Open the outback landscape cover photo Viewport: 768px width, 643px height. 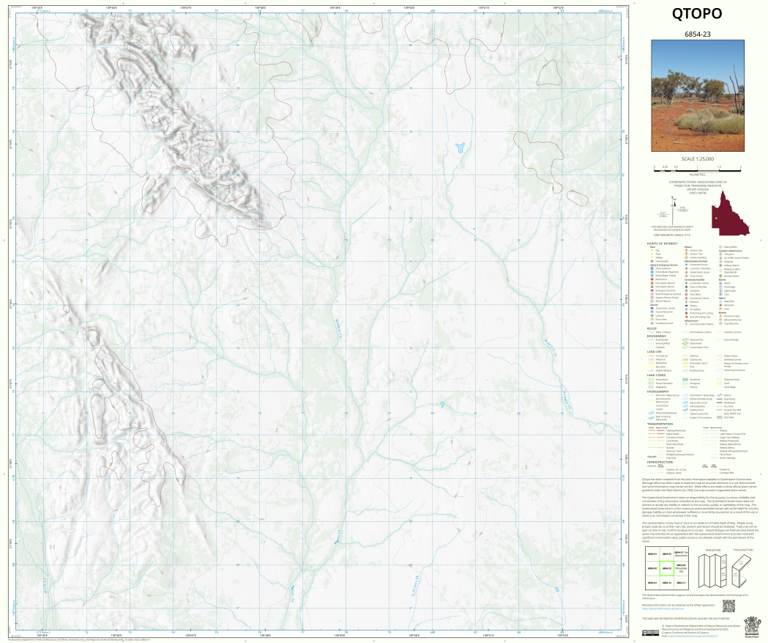697,95
